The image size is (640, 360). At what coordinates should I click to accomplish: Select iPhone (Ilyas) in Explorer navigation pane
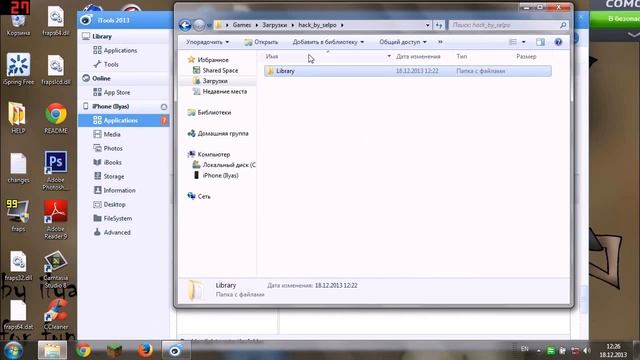coord(216,176)
